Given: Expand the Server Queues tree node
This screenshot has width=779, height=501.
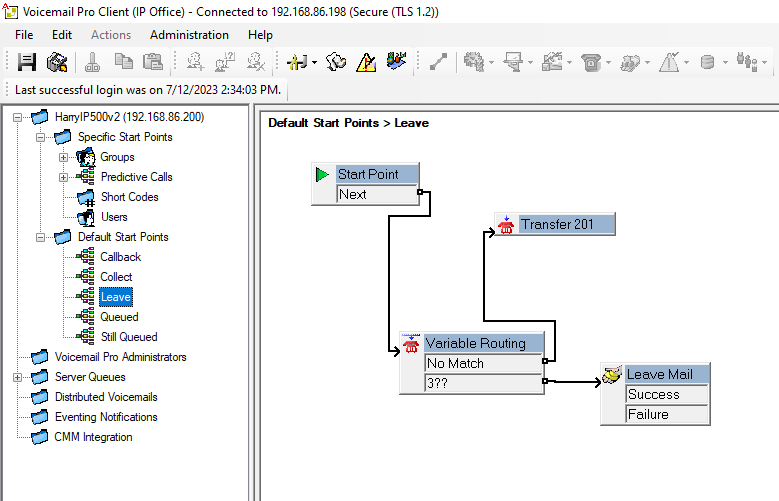Looking at the screenshot, I should click(x=17, y=377).
